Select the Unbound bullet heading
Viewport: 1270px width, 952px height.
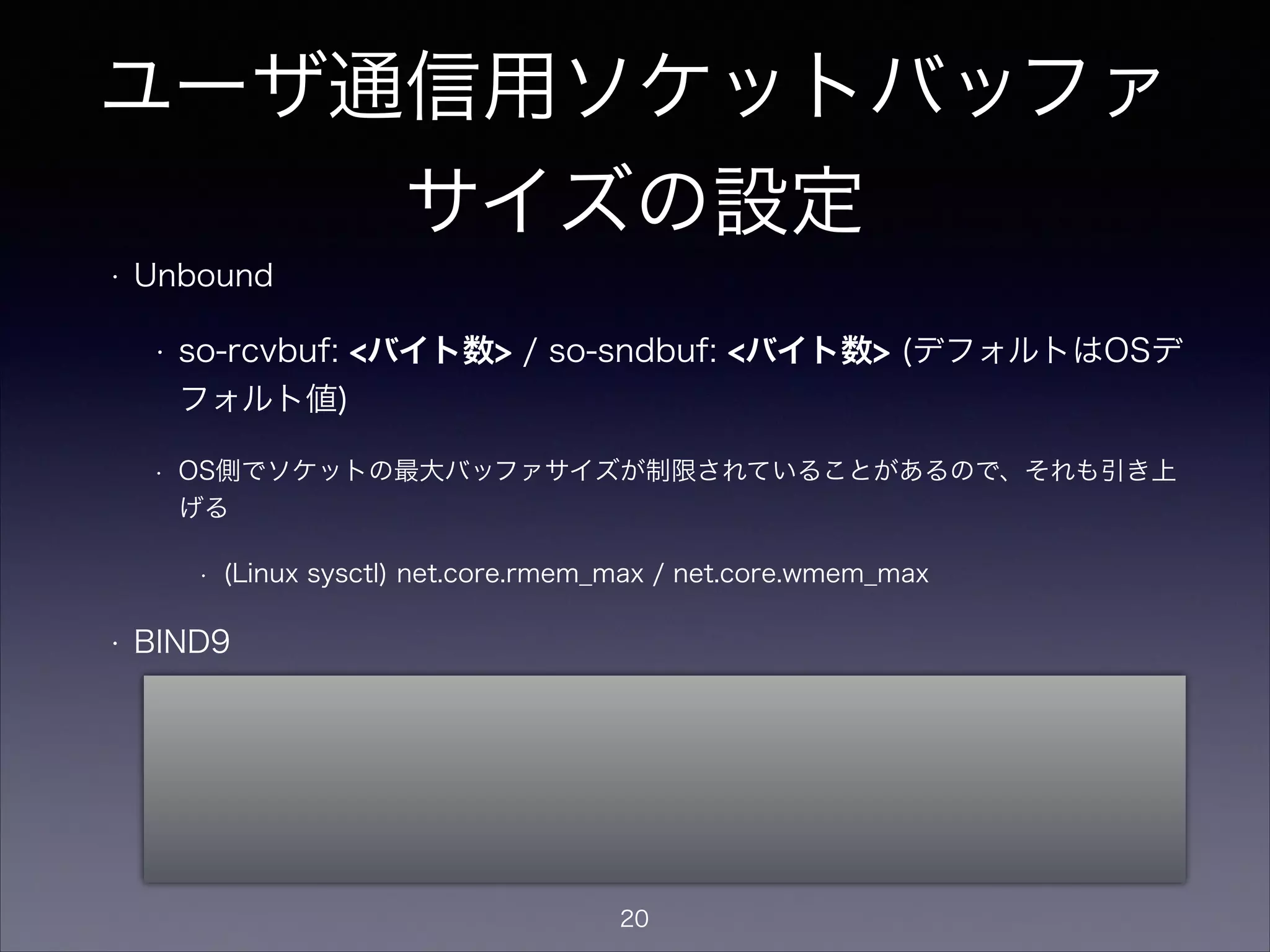[x=203, y=275]
